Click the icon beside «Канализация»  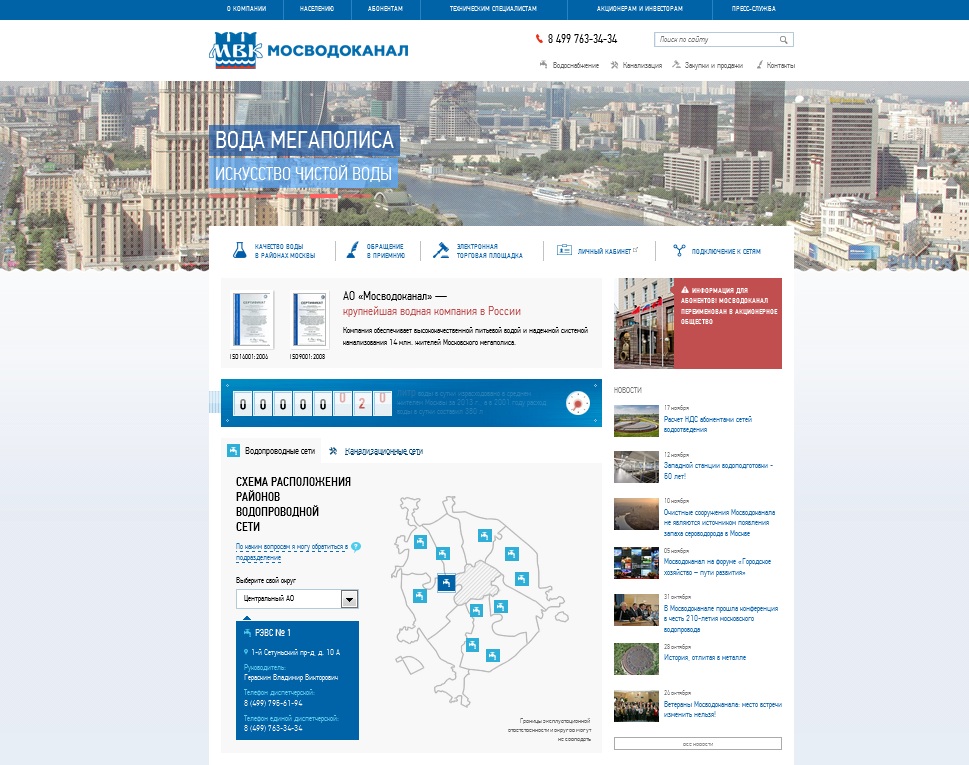click(614, 64)
